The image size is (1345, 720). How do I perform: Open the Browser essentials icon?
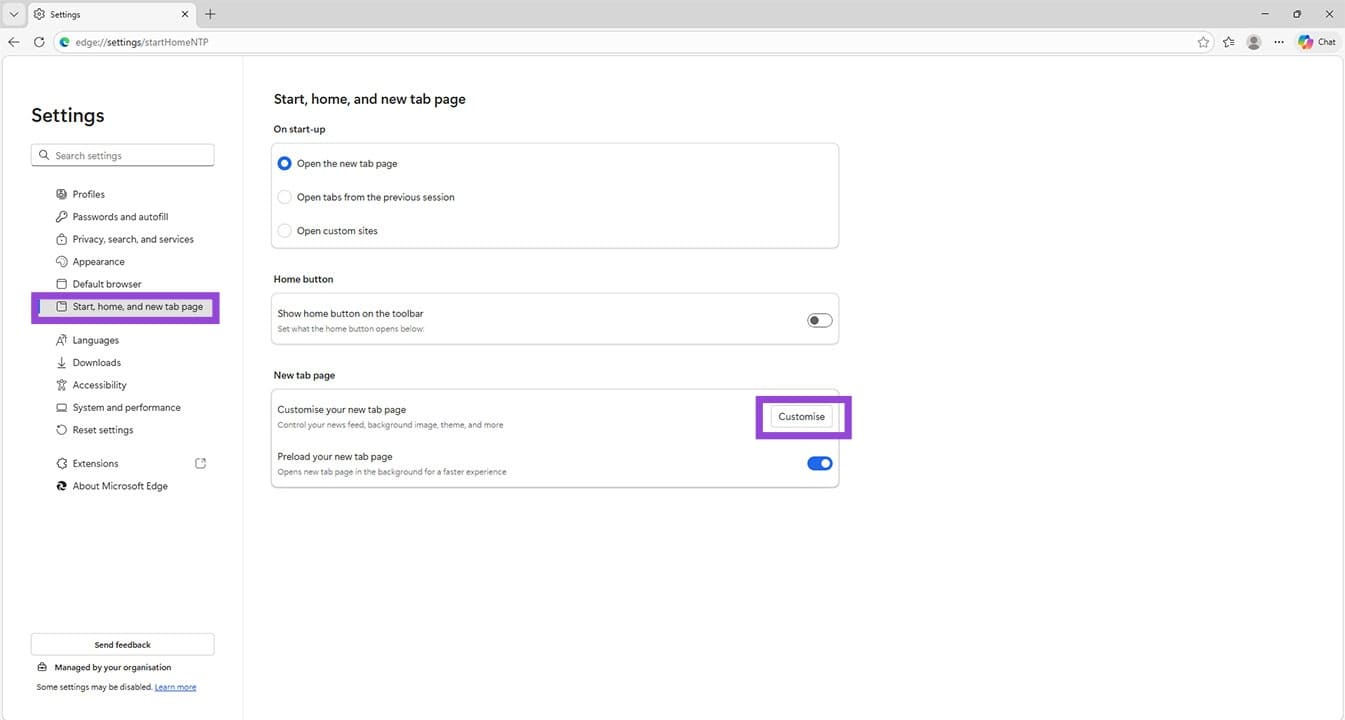point(1228,41)
